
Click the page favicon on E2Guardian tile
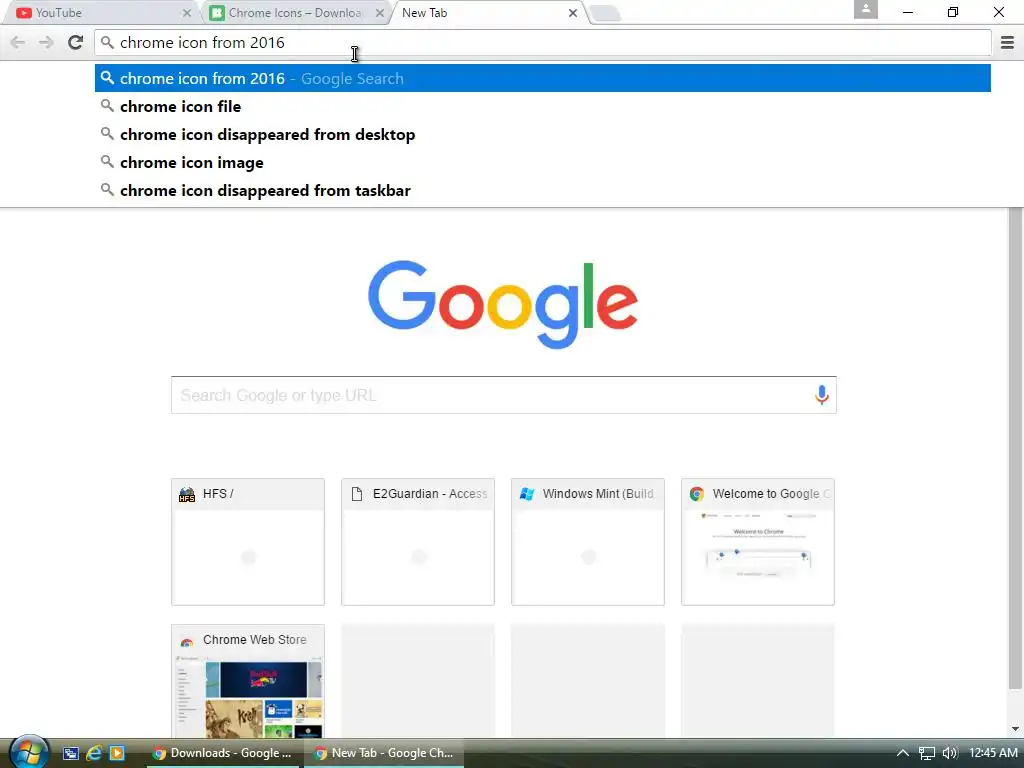point(357,494)
